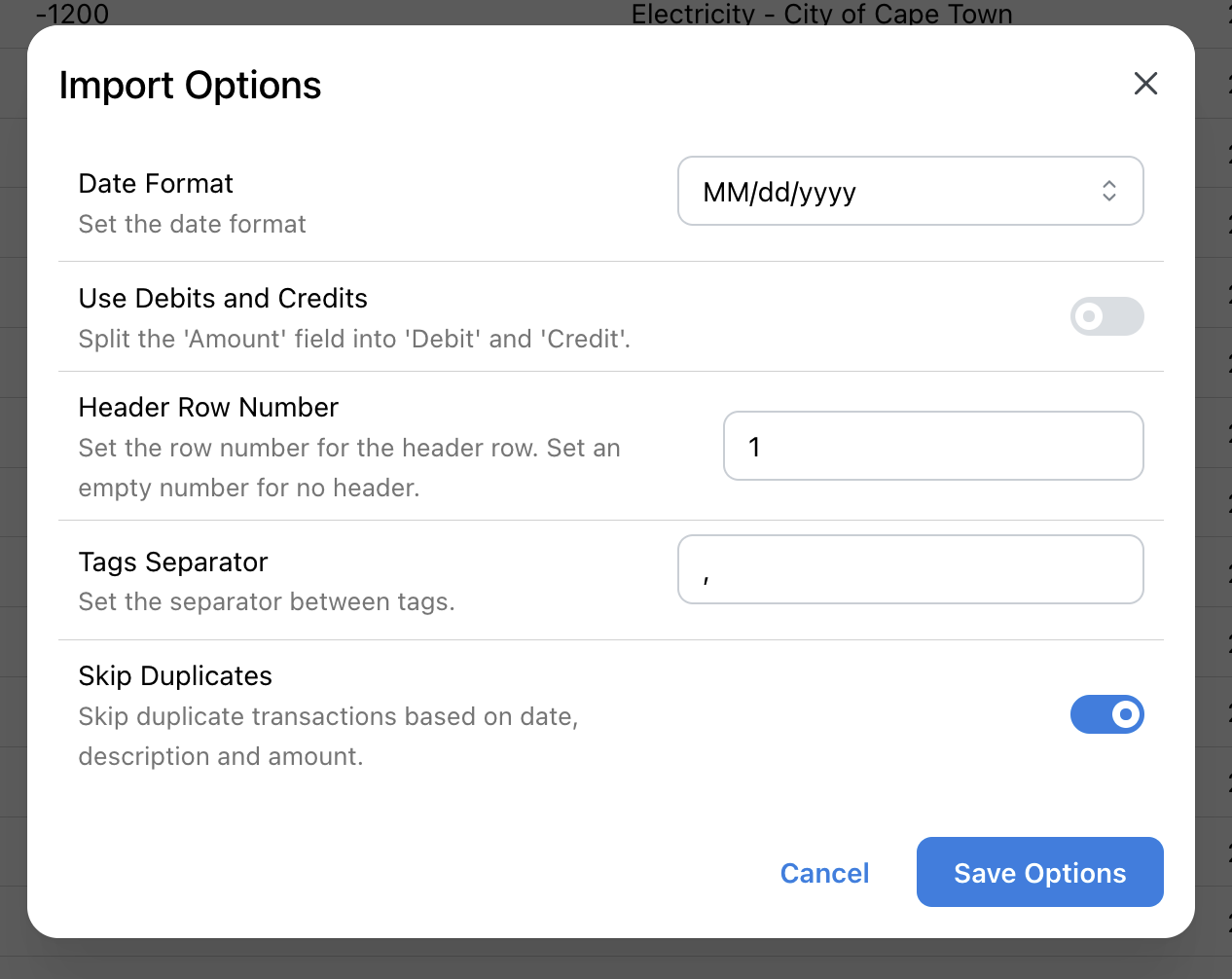Screen dimensions: 1232x979
Task: Select the Save Options button
Action: pyautogui.click(x=1039, y=872)
